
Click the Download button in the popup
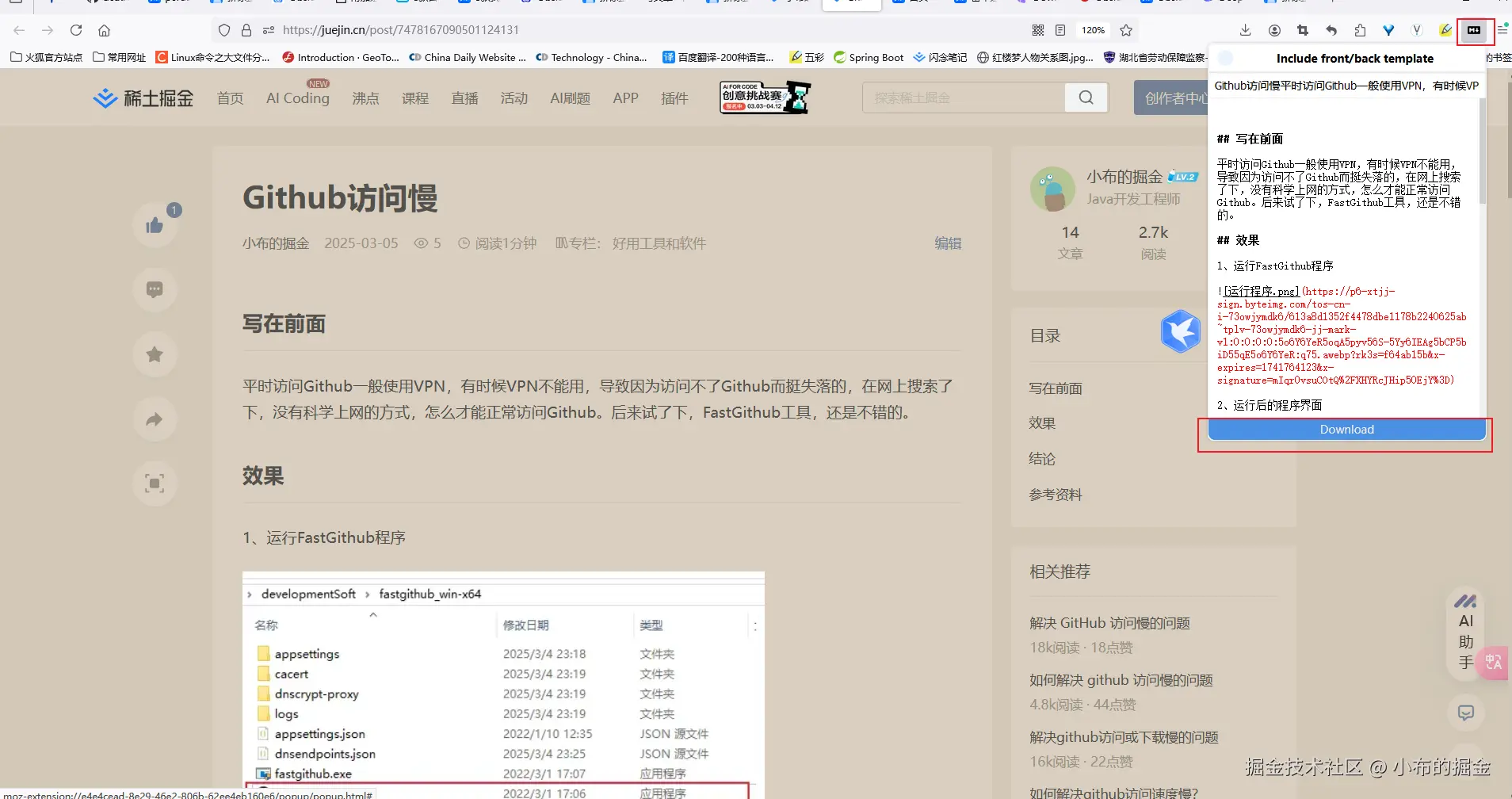click(x=1346, y=429)
